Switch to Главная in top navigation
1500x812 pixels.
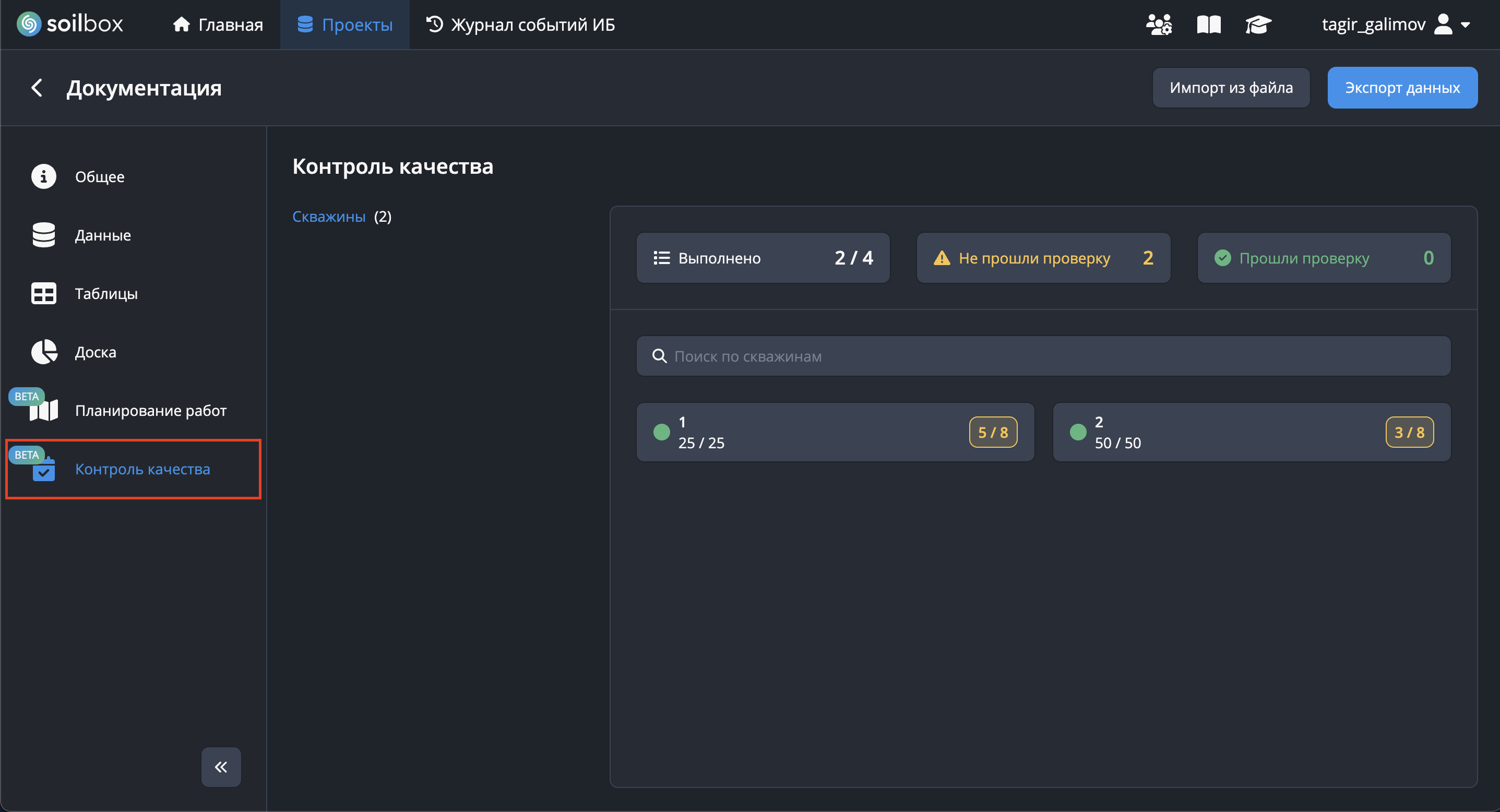(x=218, y=25)
